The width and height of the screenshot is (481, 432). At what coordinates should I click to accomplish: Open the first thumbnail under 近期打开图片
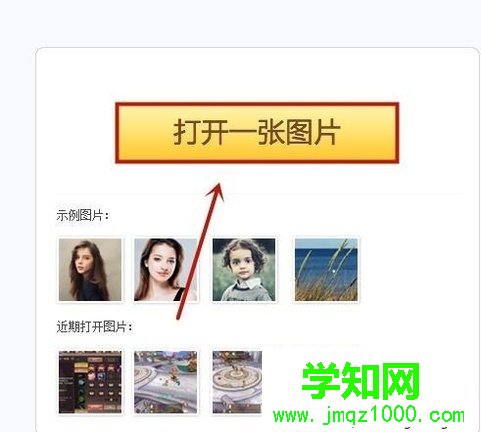(90, 382)
